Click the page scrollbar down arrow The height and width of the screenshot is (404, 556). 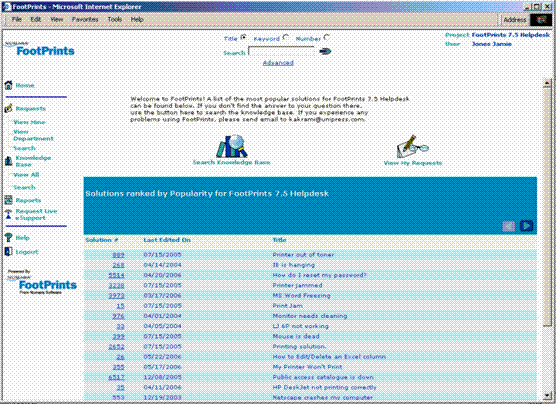[547, 396]
